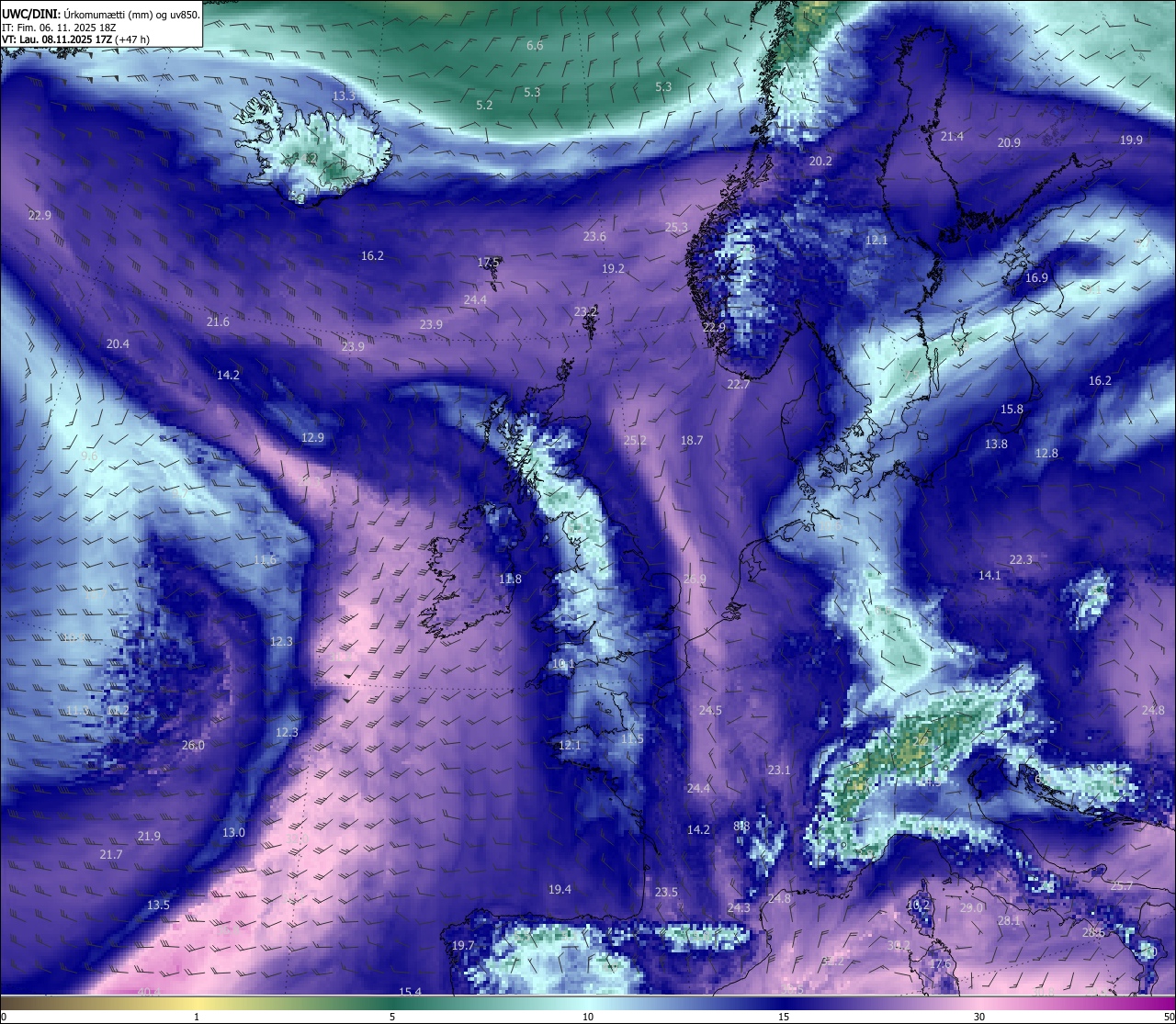
Task: Click the 28.1 value label
Action: point(1009,920)
